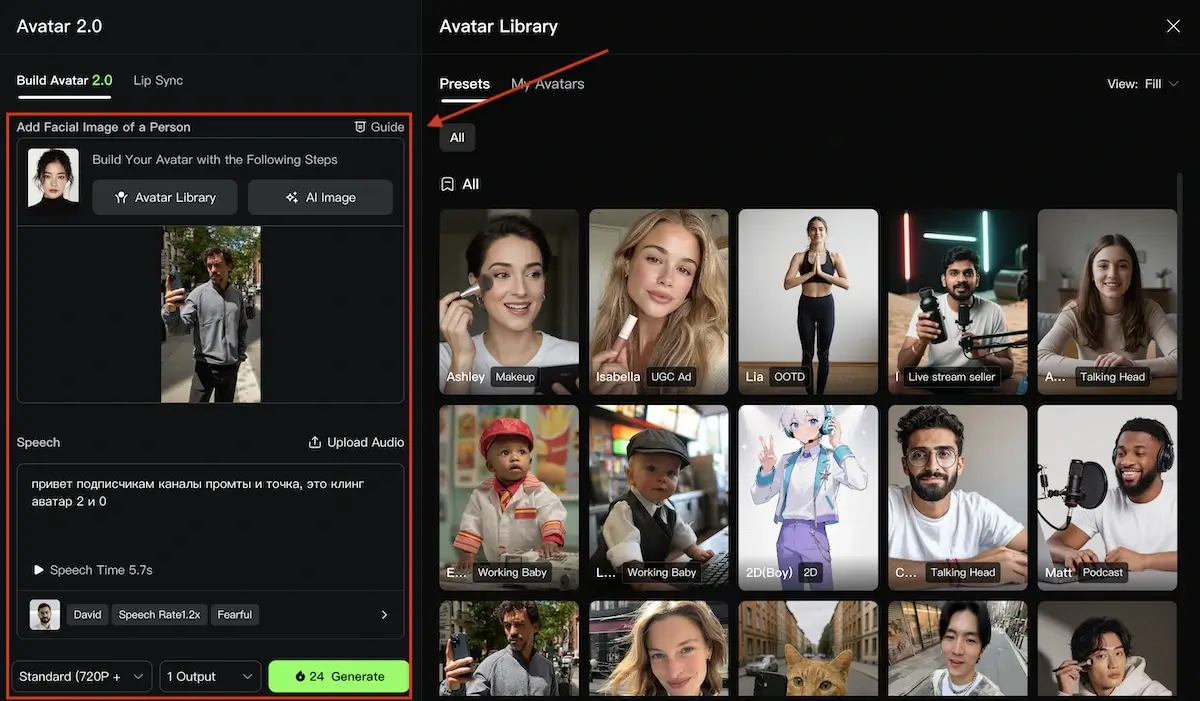Click the bookmark icon beside All heading
This screenshot has width=1200, height=701.
point(448,184)
